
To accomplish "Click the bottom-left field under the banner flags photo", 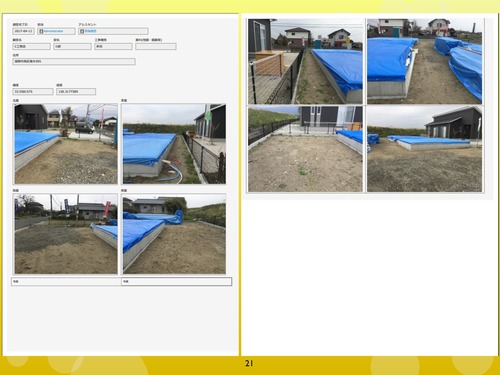I will tap(66, 282).
